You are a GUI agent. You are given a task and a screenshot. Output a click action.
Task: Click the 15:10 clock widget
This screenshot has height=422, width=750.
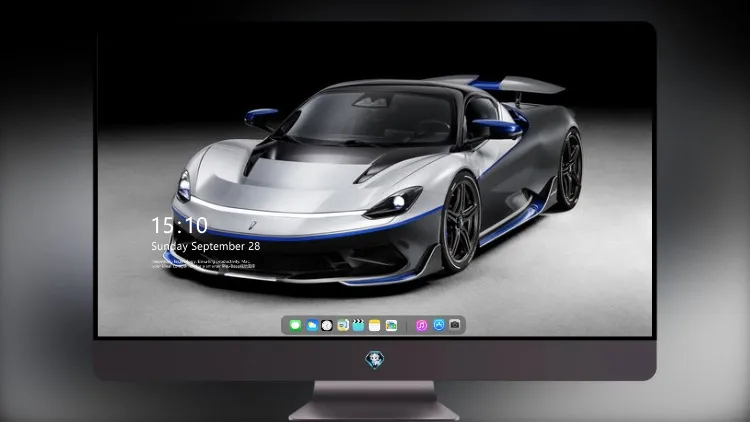pos(179,225)
